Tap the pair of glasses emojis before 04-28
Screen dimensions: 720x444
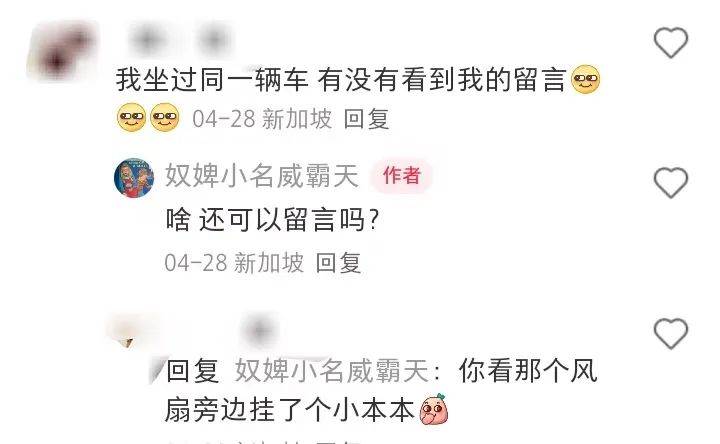pyautogui.click(x=148, y=118)
